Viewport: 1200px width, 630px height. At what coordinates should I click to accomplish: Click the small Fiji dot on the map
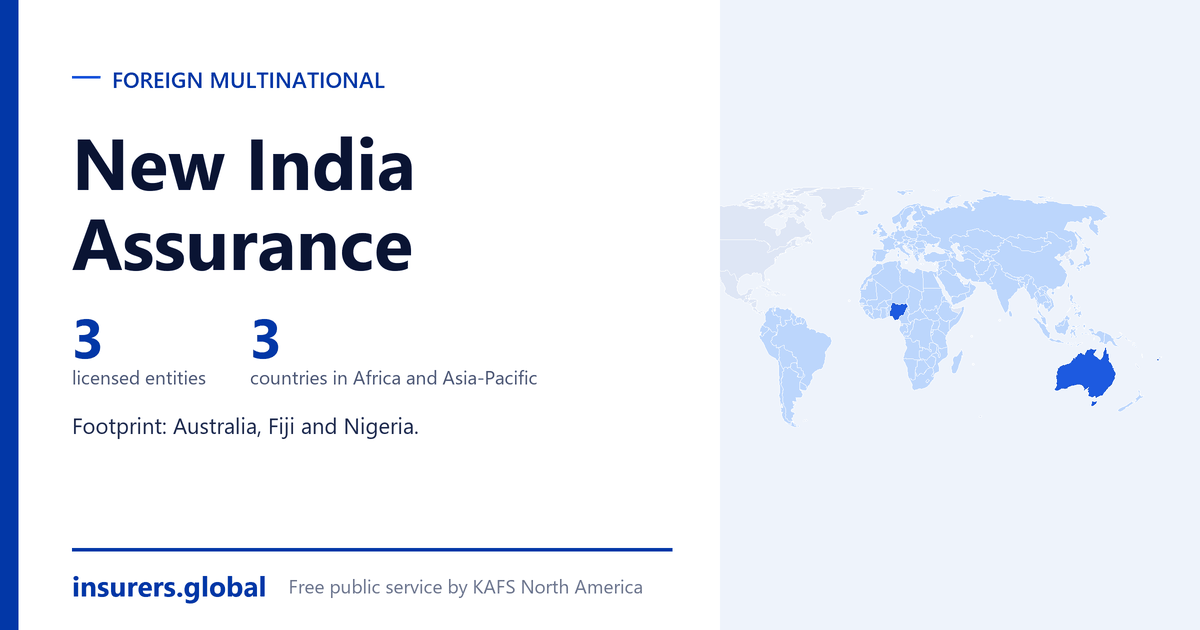pos(1157,360)
